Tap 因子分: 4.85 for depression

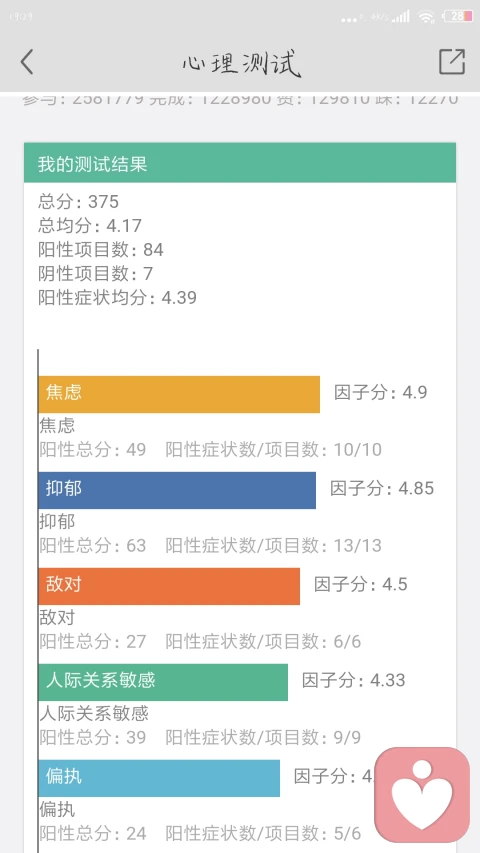click(382, 488)
